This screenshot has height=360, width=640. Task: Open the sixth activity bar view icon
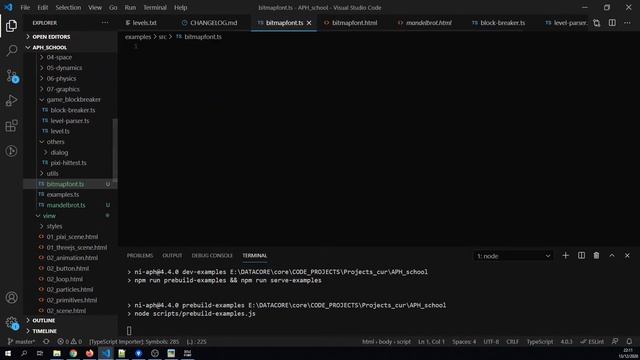pyautogui.click(x=11, y=151)
